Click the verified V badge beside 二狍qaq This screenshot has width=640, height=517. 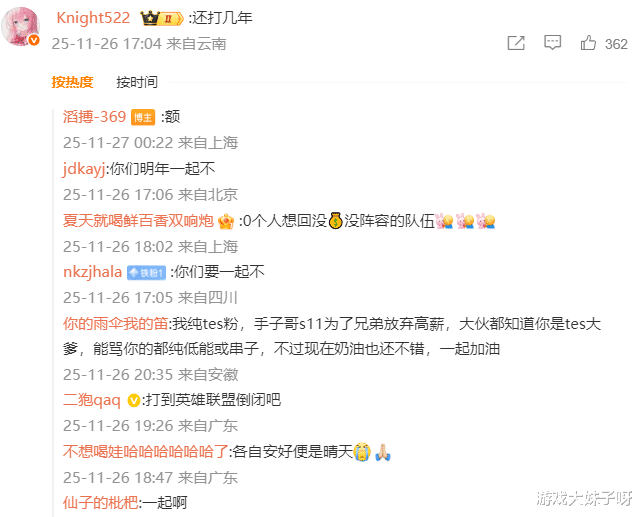[x=133, y=400]
